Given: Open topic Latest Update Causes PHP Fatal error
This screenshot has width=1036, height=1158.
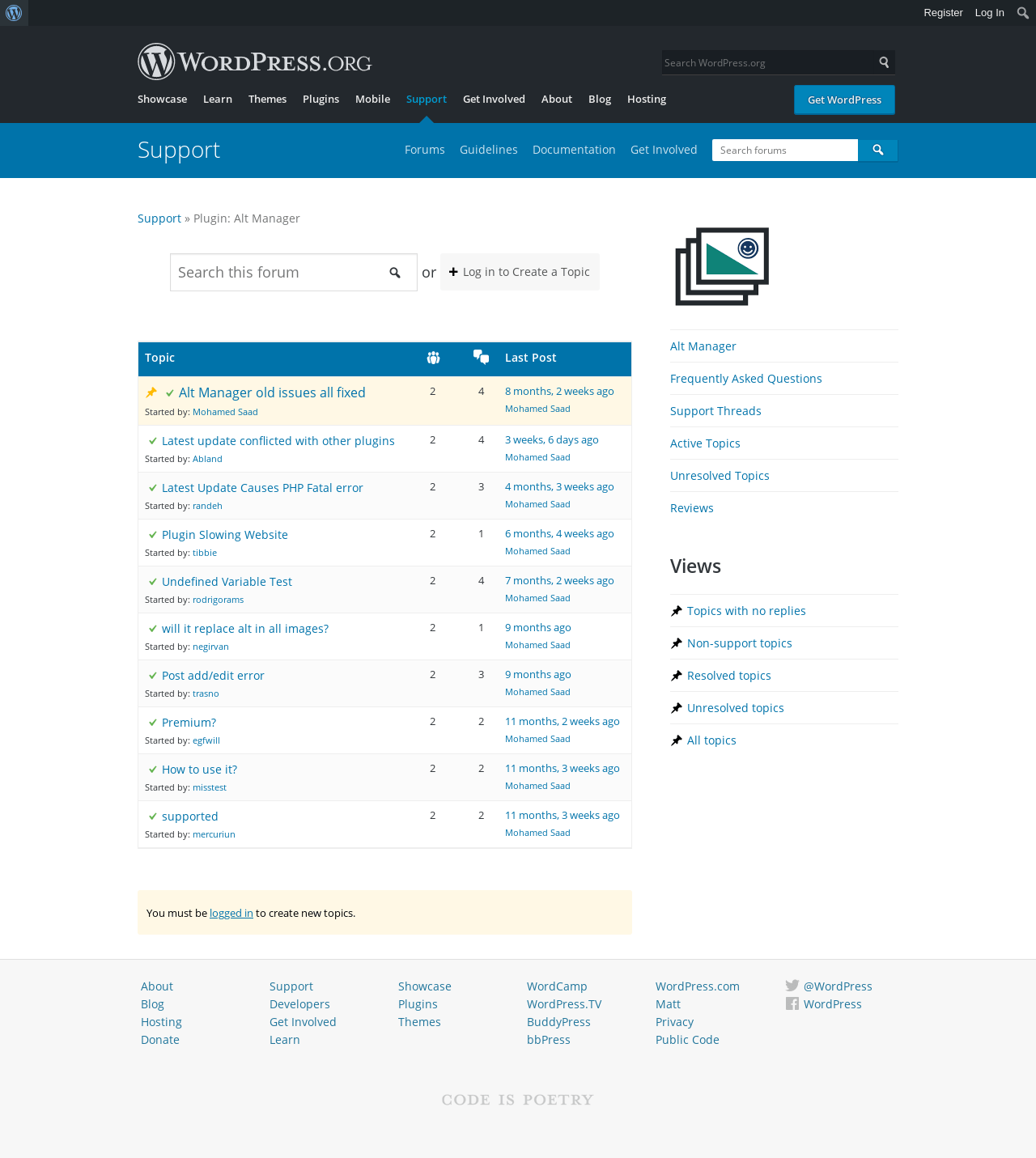Looking at the screenshot, I should [262, 488].
